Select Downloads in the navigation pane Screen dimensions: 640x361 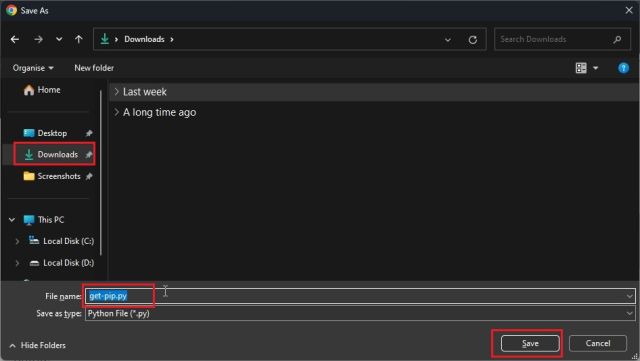[55, 154]
